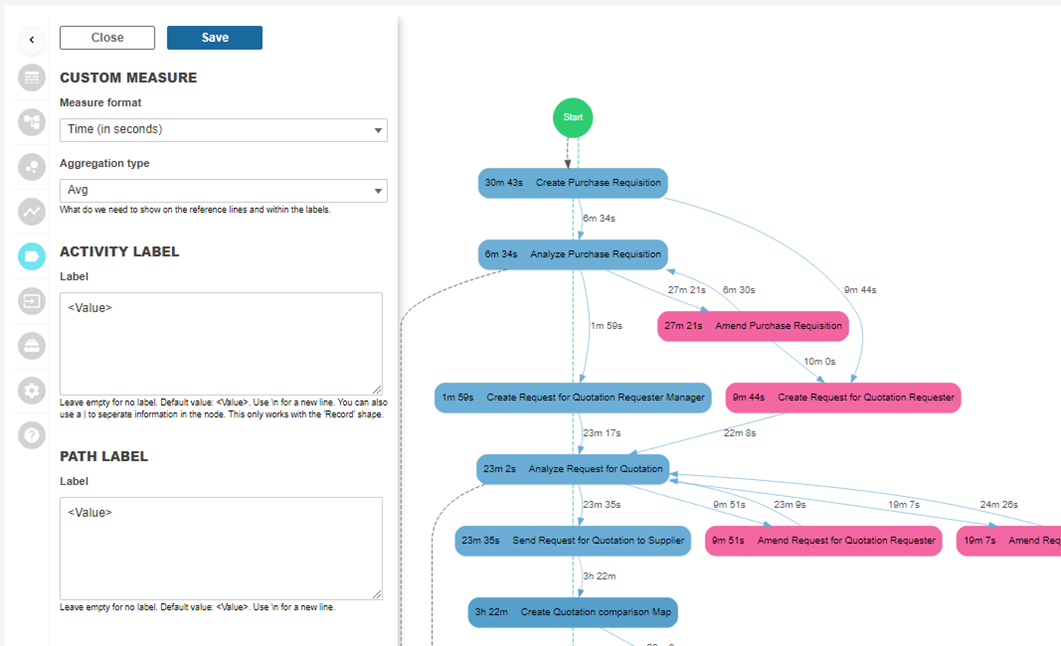
Task: Click the pink Amend Purchase Requisition node
Action: point(752,326)
